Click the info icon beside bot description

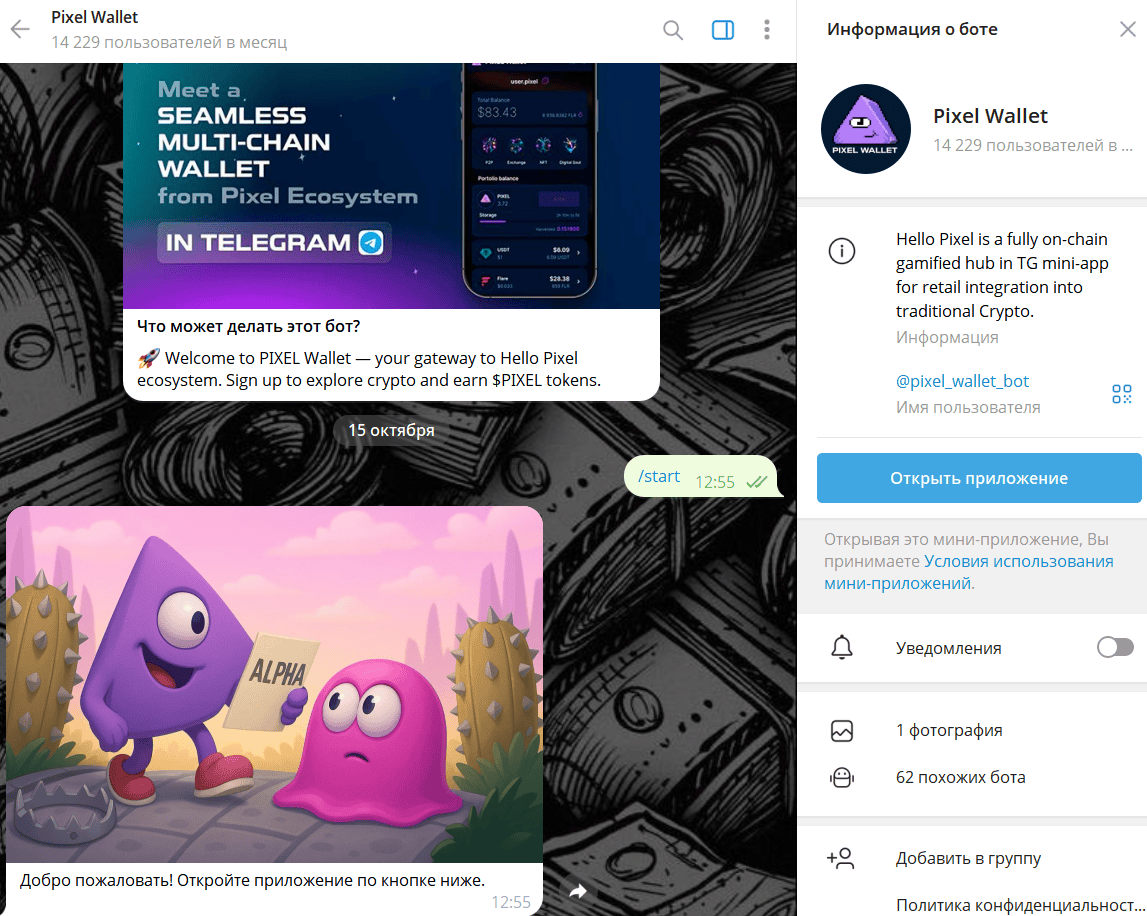[842, 252]
